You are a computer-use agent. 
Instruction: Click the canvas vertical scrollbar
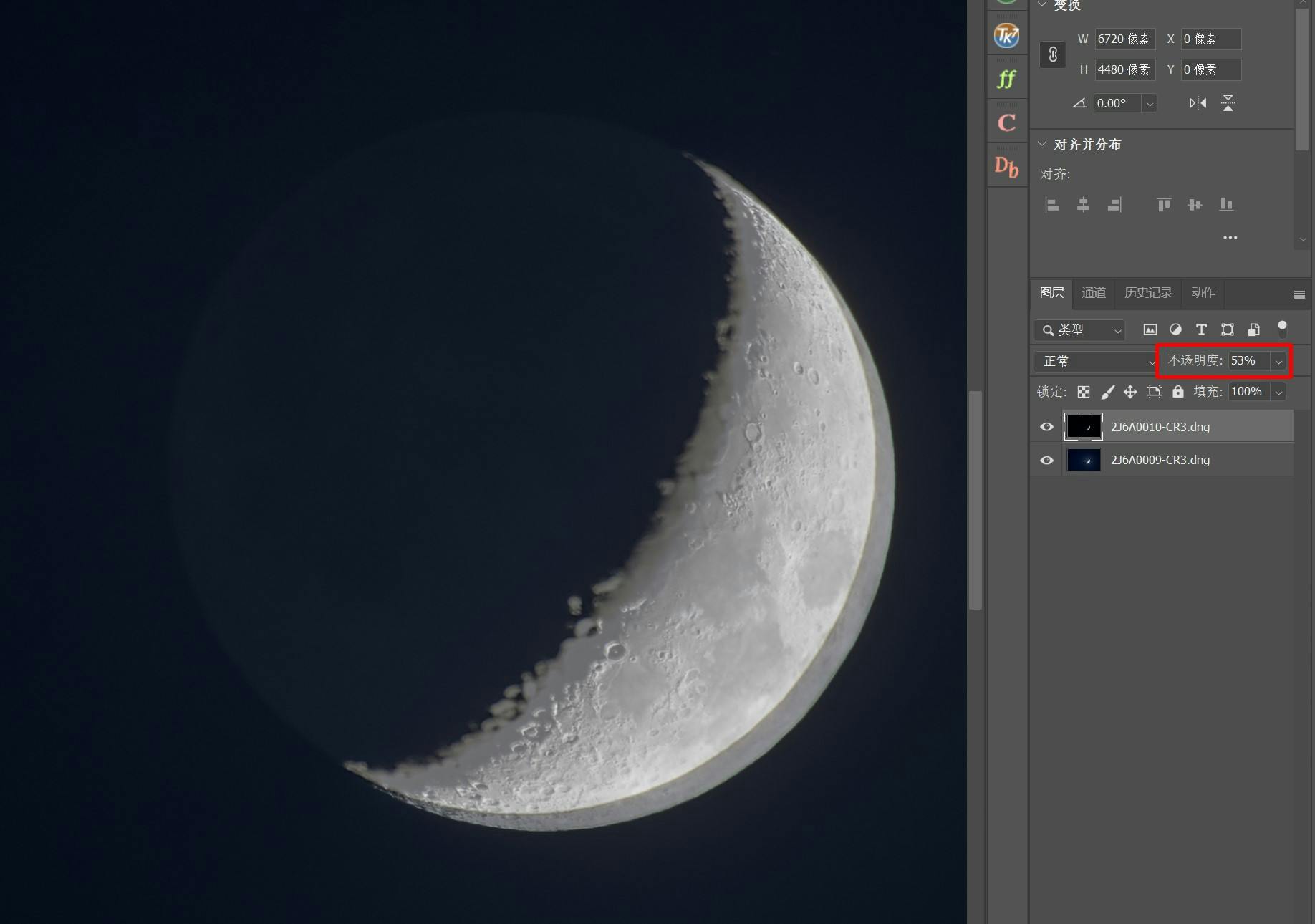(x=975, y=499)
